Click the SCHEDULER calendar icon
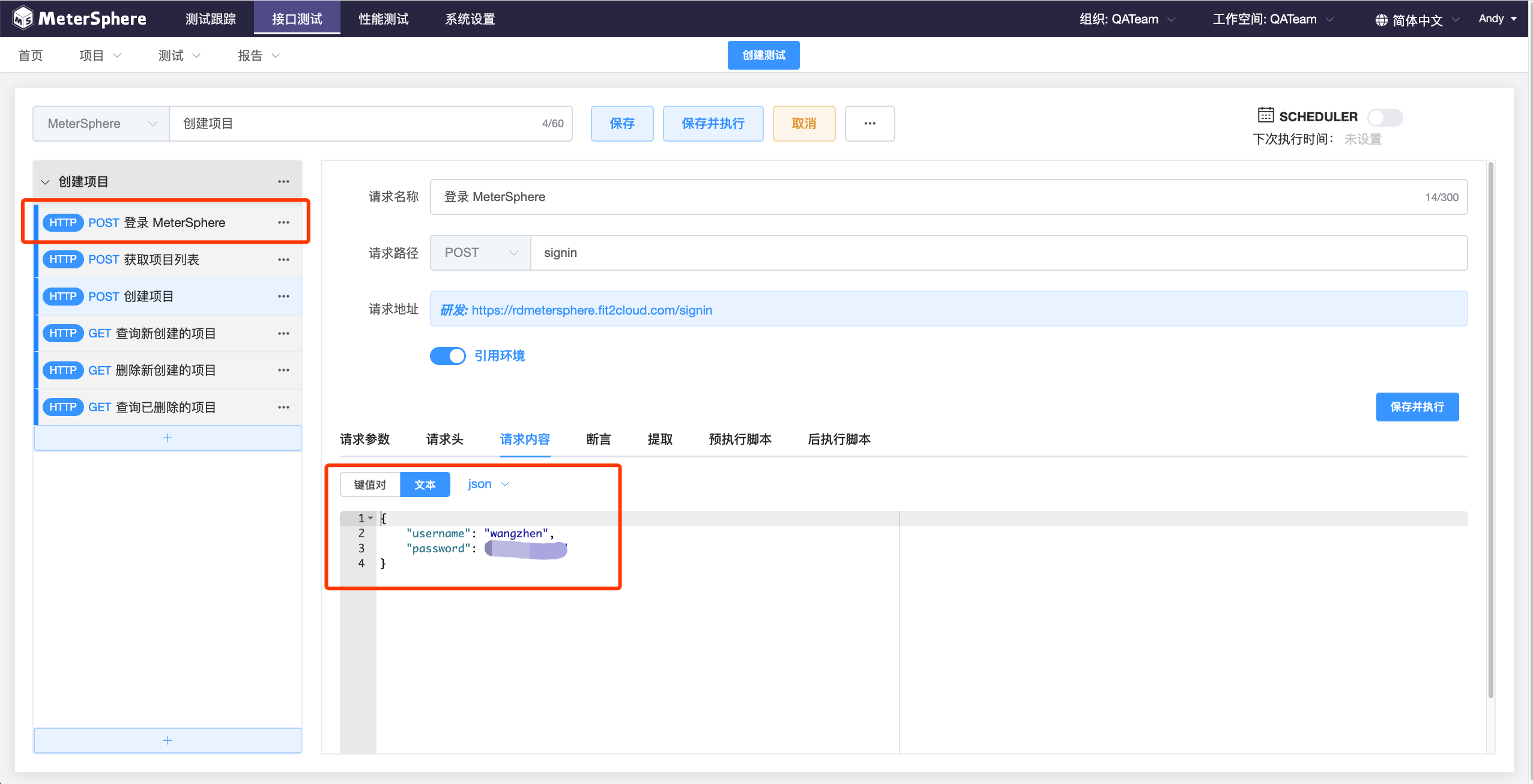The image size is (1533, 784). click(x=1265, y=115)
